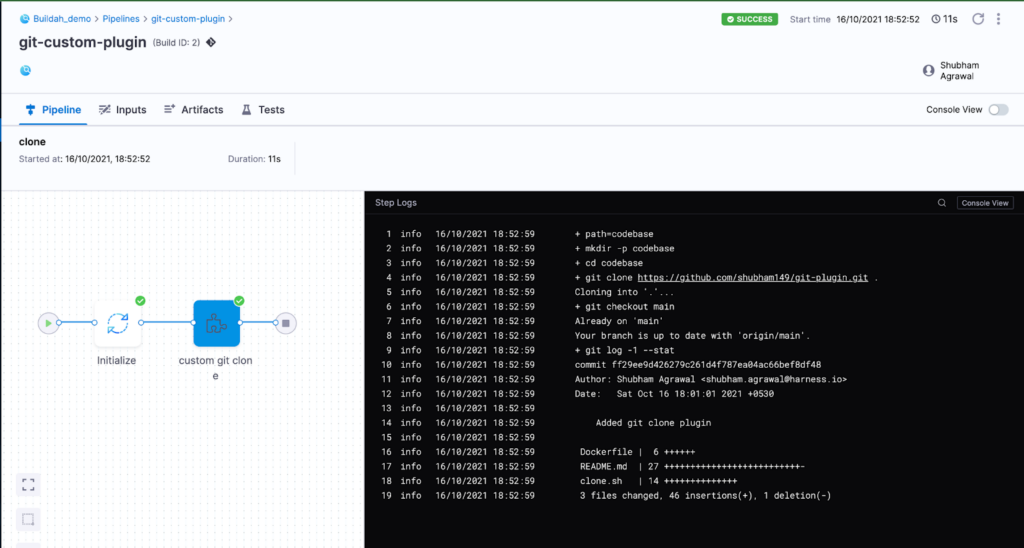Viewport: 1024px width, 548px height.
Task: Click the custom git clone step label
Action: [x=216, y=368]
